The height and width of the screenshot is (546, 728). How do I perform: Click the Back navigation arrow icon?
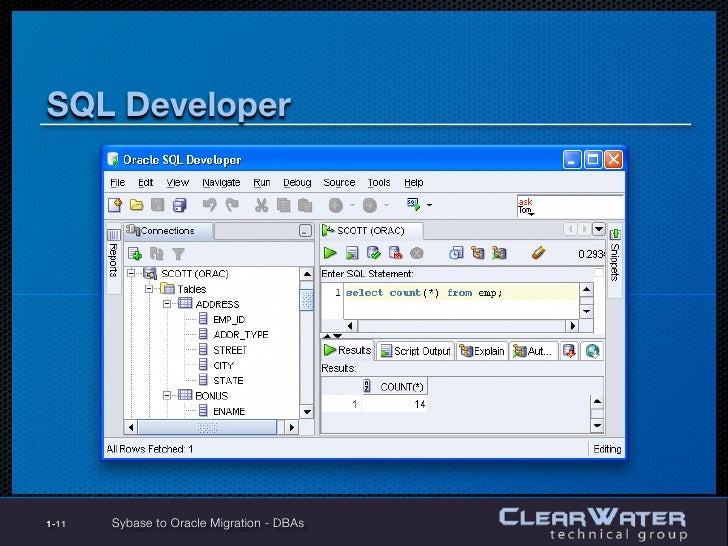tap(336, 205)
